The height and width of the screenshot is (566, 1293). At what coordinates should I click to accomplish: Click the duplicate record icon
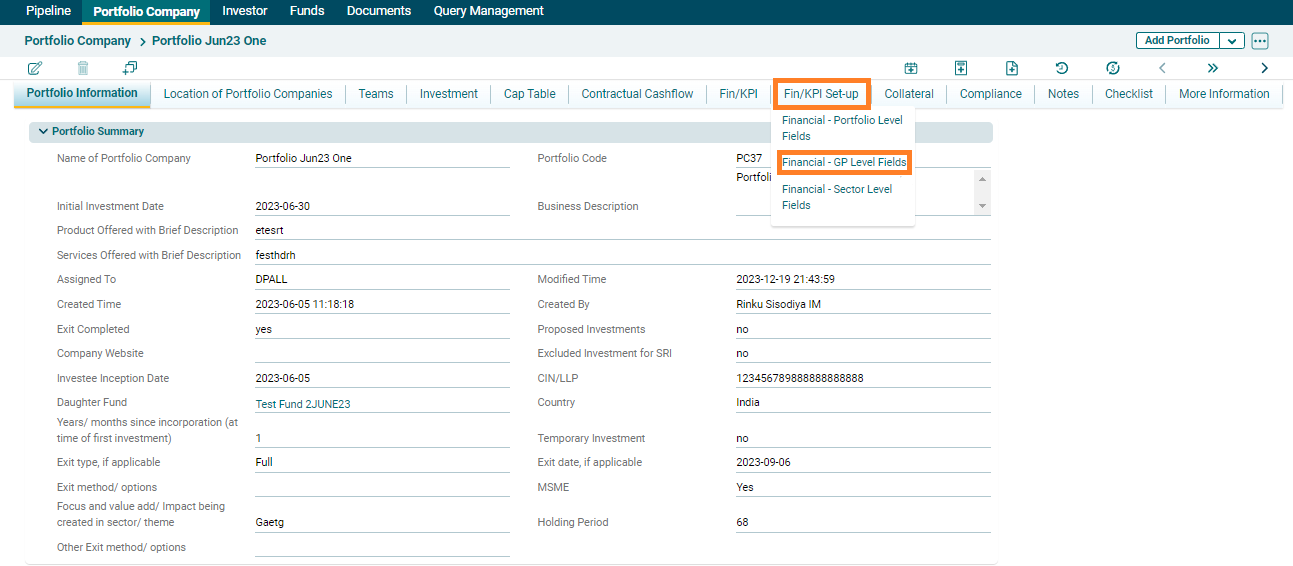pyautogui.click(x=130, y=68)
